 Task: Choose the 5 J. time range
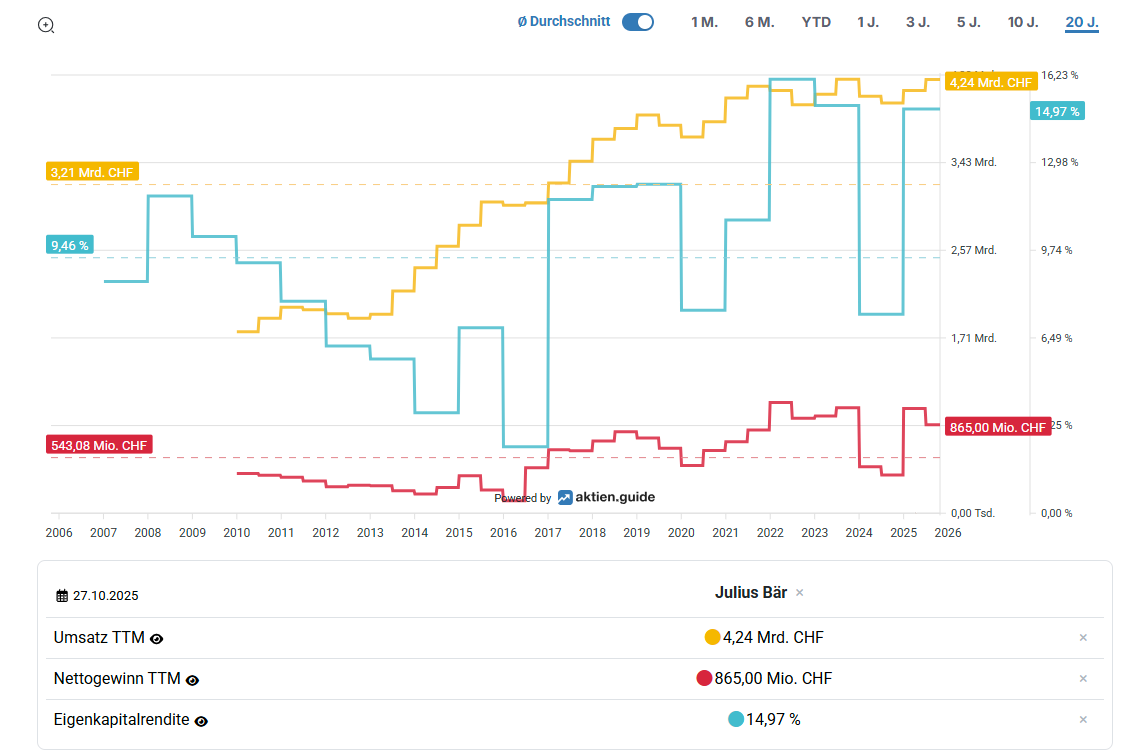click(x=968, y=22)
